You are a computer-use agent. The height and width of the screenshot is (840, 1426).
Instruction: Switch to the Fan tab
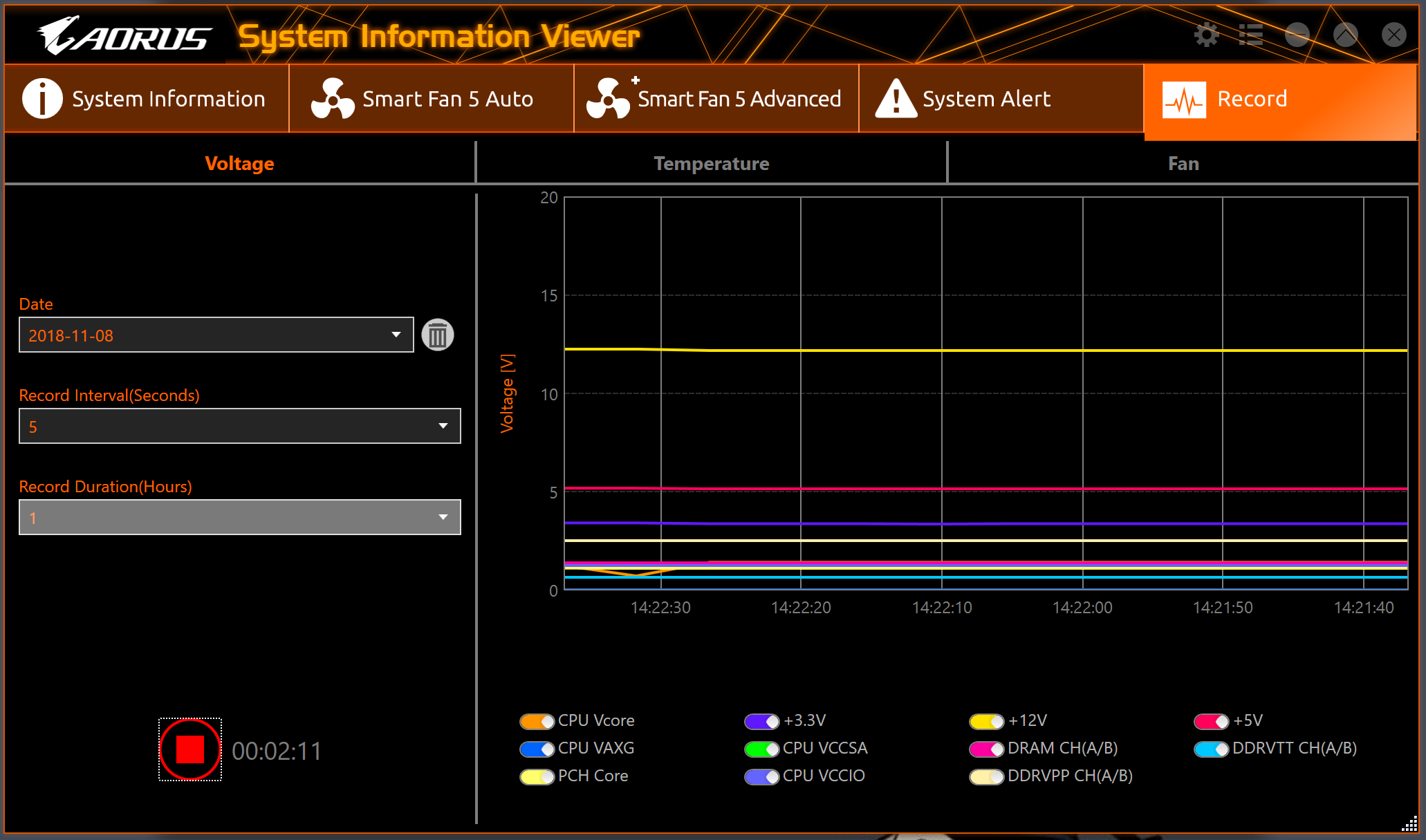1183,163
